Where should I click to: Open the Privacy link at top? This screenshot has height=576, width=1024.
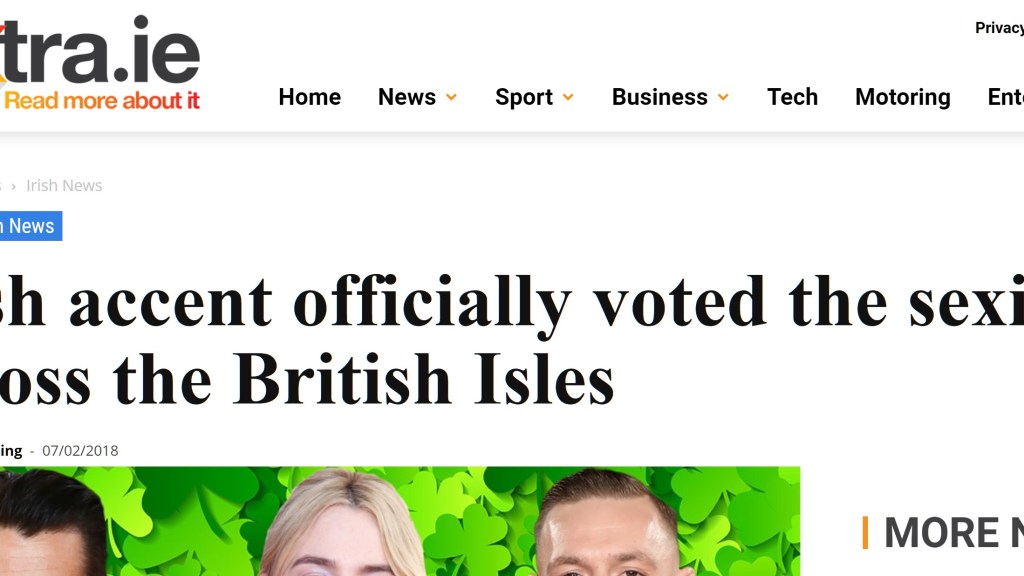tap(998, 28)
